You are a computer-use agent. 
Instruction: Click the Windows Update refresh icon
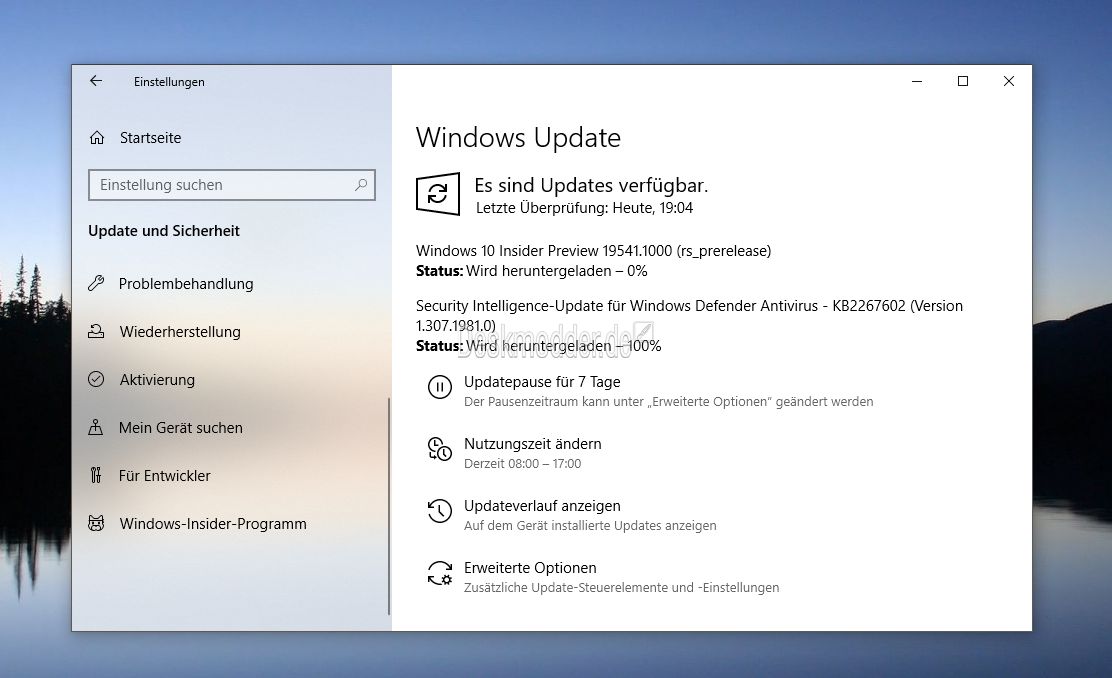[x=438, y=193]
